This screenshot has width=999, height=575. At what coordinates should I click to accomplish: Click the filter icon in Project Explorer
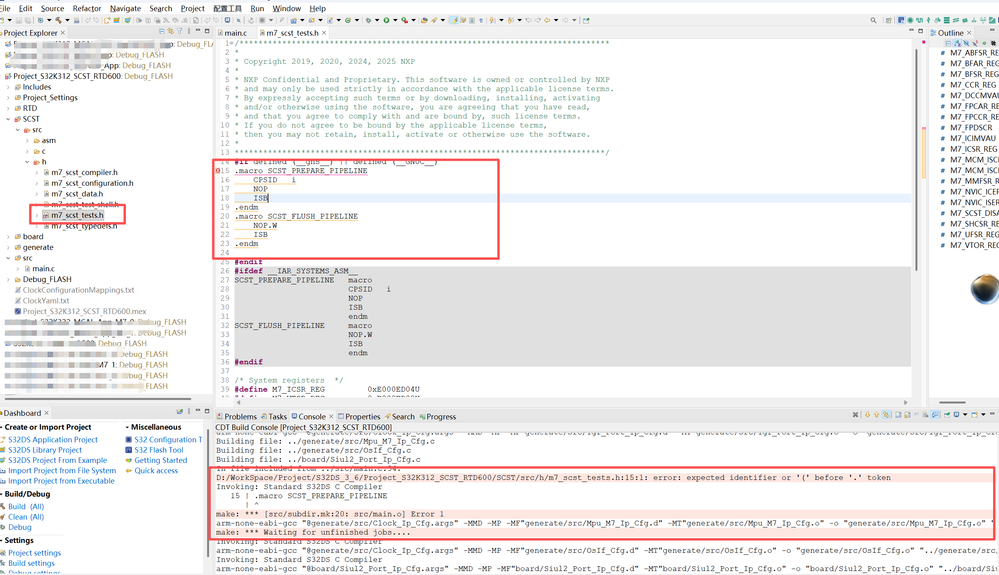click(x=179, y=31)
